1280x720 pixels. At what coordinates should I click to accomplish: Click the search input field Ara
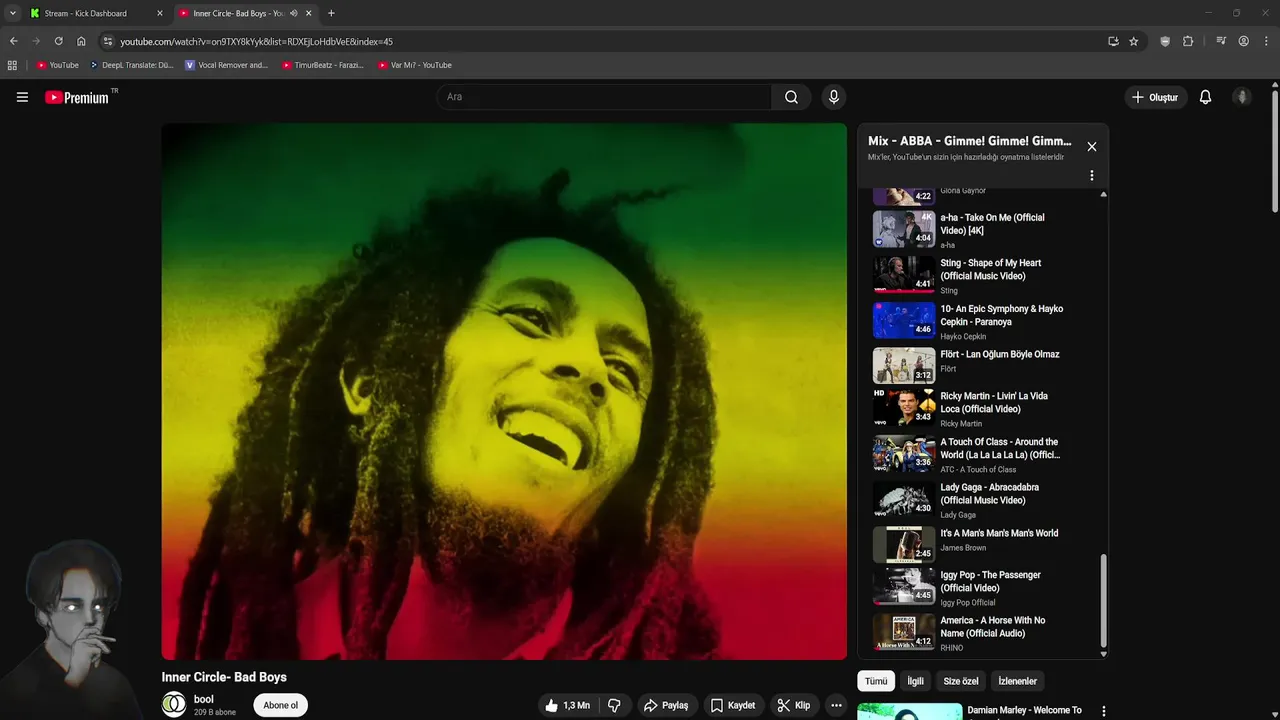(604, 97)
